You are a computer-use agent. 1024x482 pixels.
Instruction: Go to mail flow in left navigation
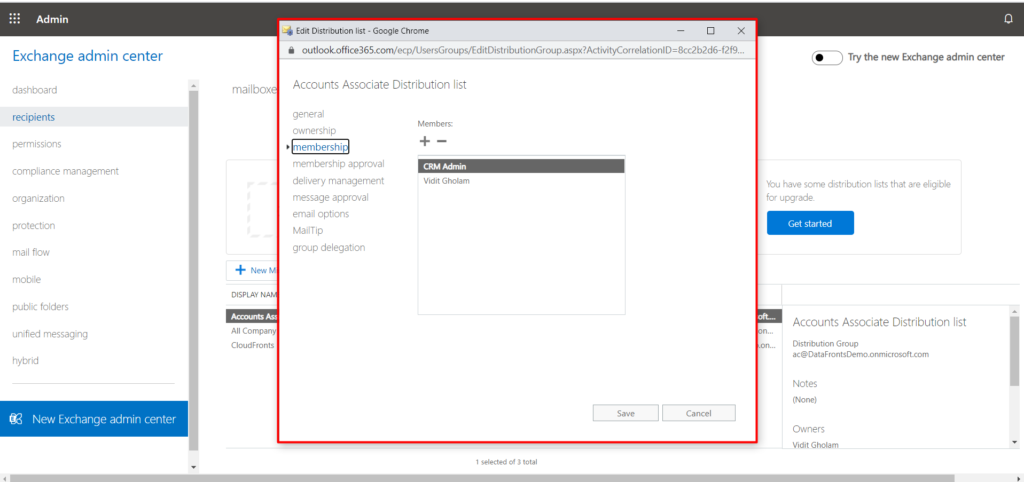tap(31, 252)
